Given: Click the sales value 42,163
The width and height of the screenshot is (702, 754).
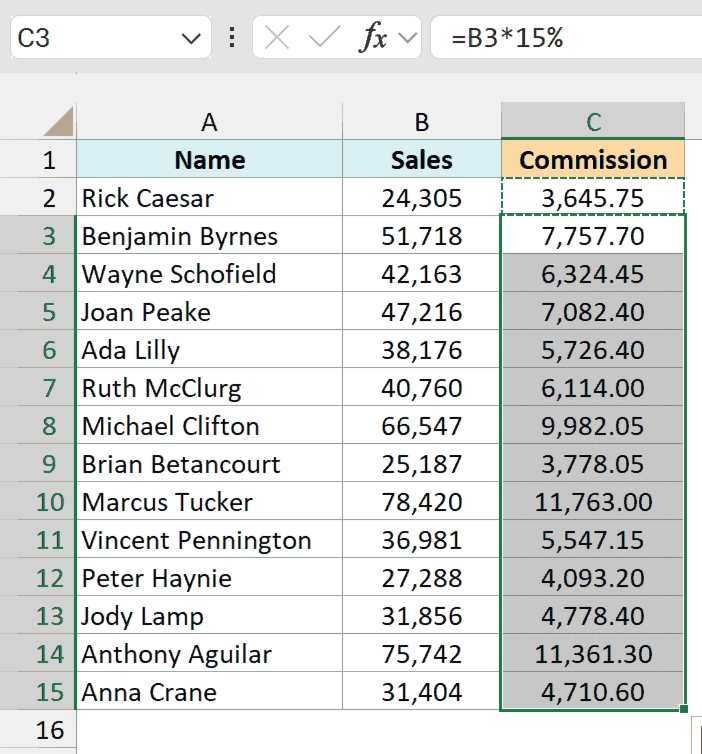Looking at the screenshot, I should (x=422, y=274).
